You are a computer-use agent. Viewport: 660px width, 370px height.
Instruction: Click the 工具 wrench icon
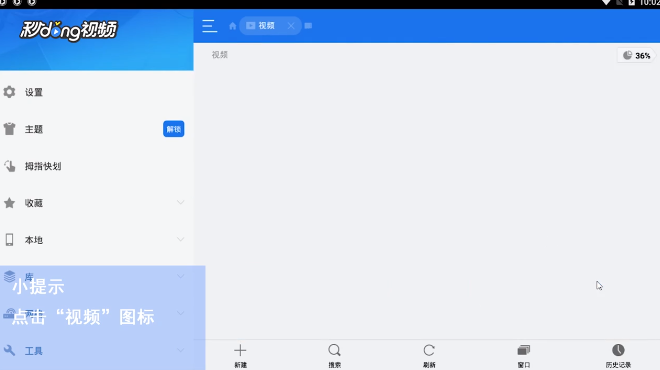click(x=9, y=350)
